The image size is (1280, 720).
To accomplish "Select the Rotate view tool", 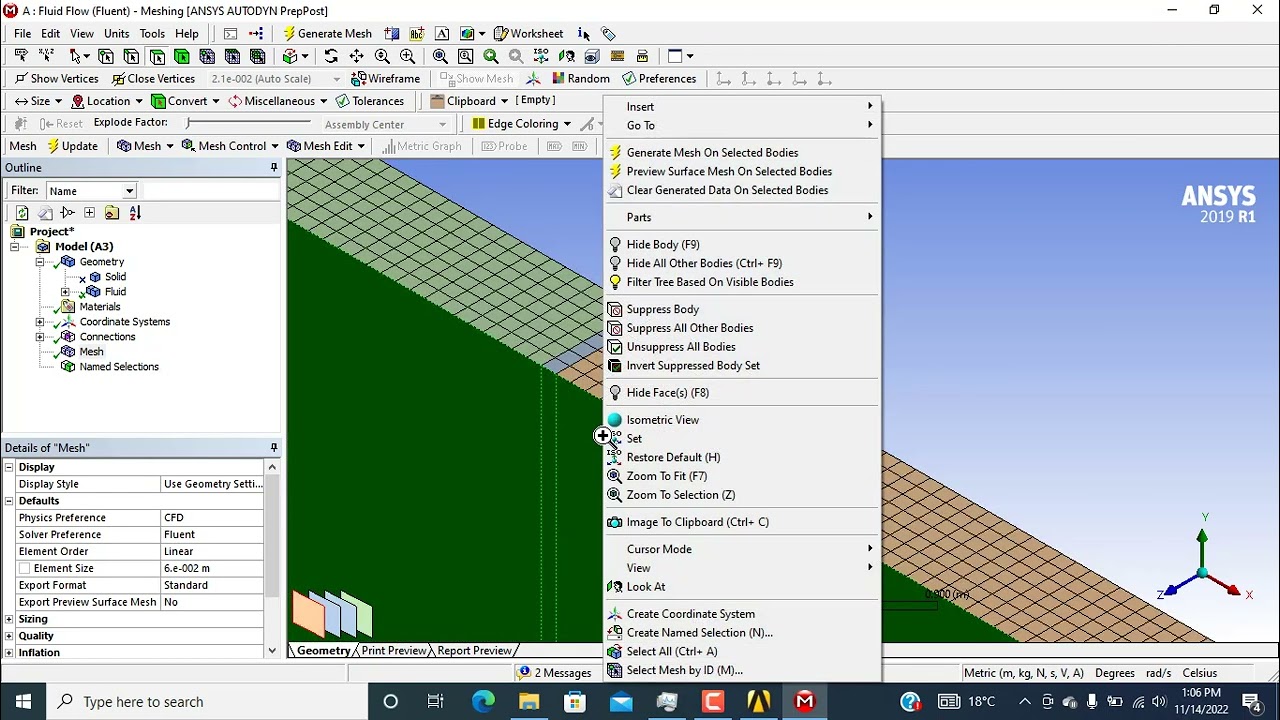I will (x=331, y=56).
